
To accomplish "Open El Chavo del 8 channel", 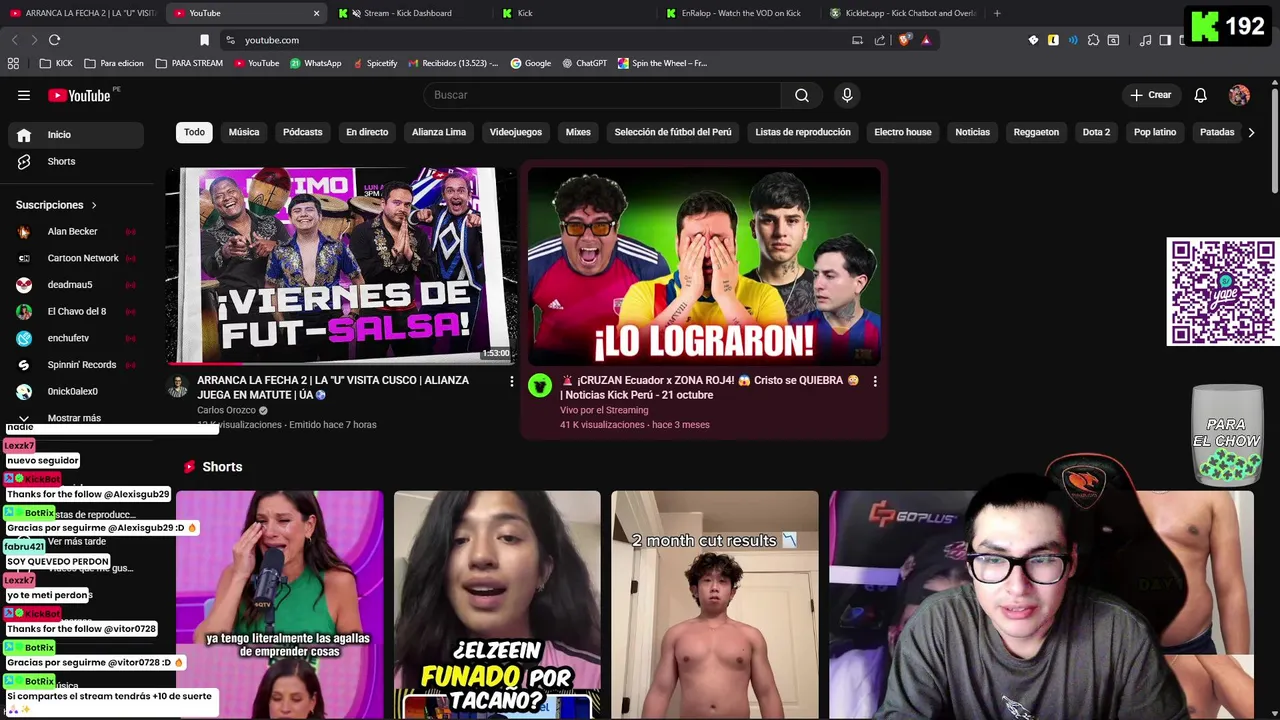I will coord(76,311).
